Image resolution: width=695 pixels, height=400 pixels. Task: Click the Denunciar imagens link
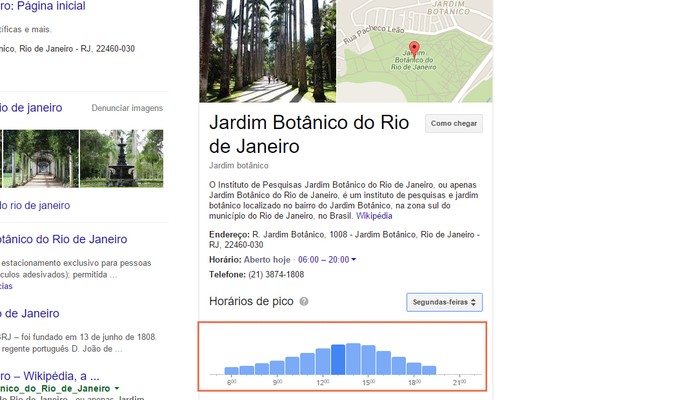[x=127, y=108]
